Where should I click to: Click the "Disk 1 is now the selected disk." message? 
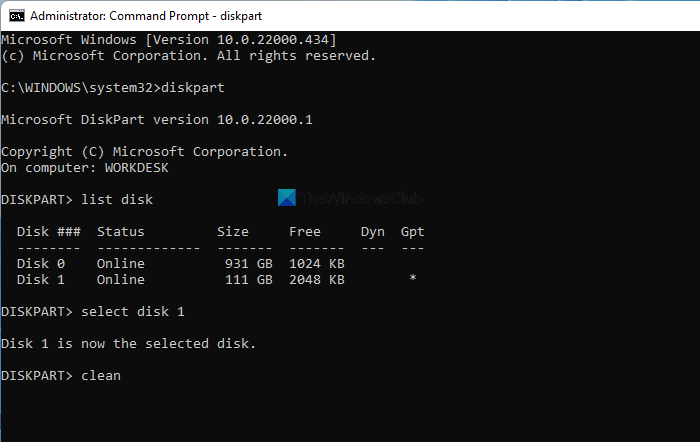(x=129, y=344)
